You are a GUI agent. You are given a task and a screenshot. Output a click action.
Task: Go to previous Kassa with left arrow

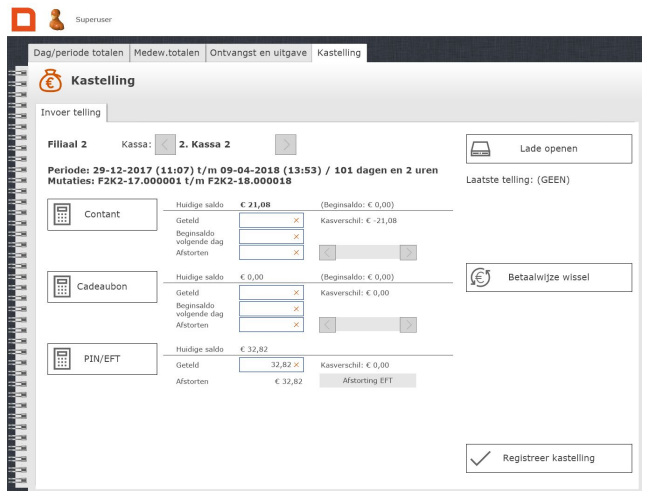point(166,145)
